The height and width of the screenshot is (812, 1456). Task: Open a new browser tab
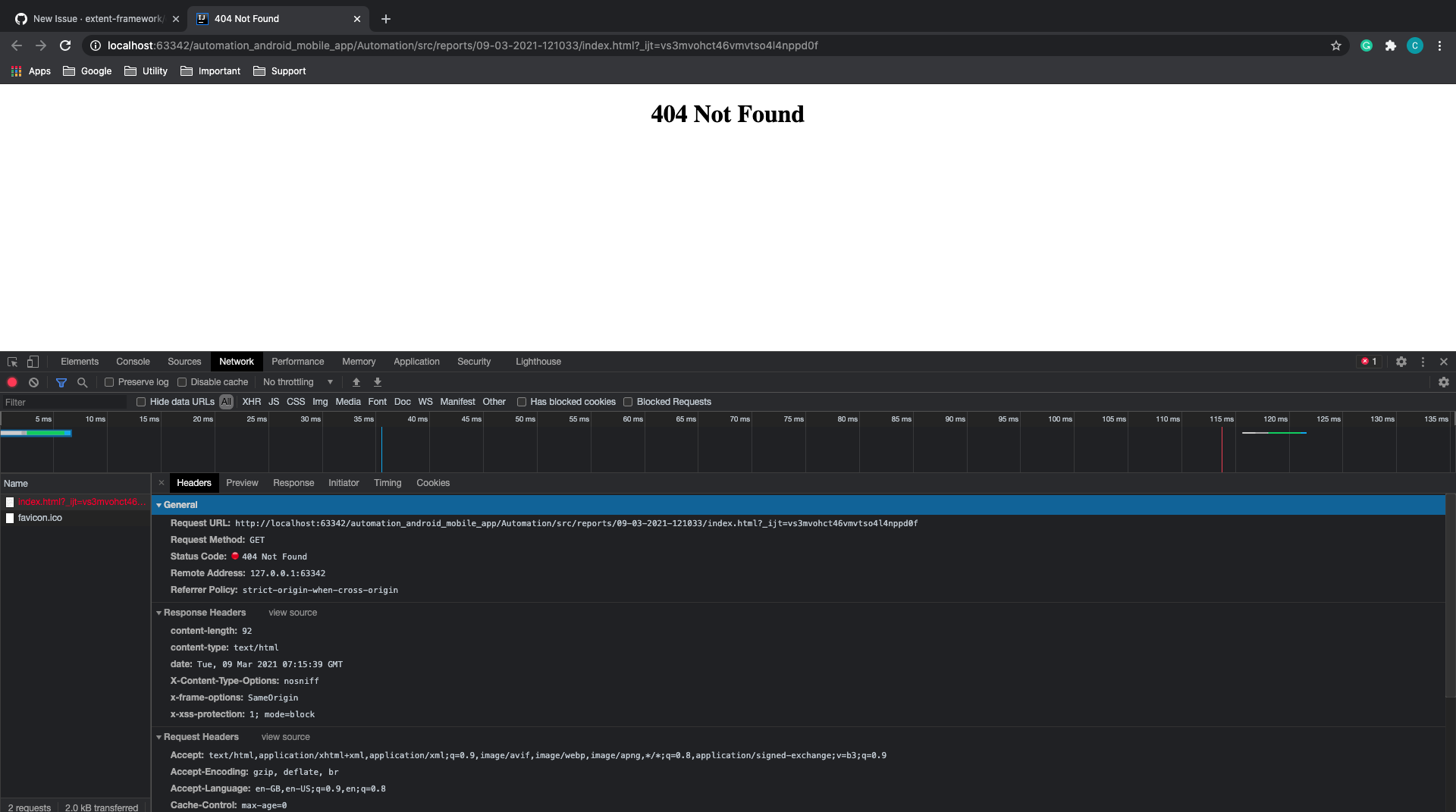pyautogui.click(x=386, y=19)
